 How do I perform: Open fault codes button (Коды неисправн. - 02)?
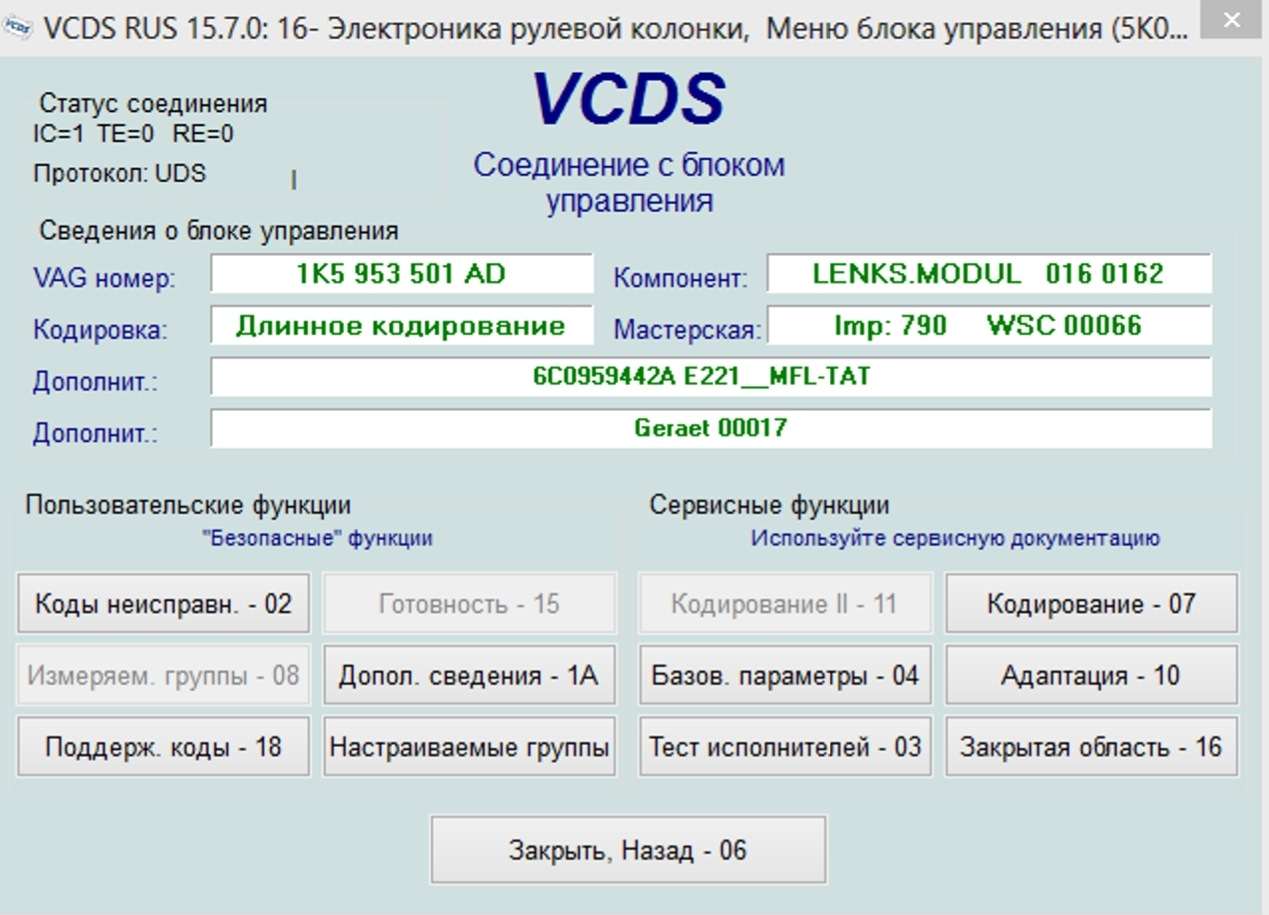click(163, 604)
